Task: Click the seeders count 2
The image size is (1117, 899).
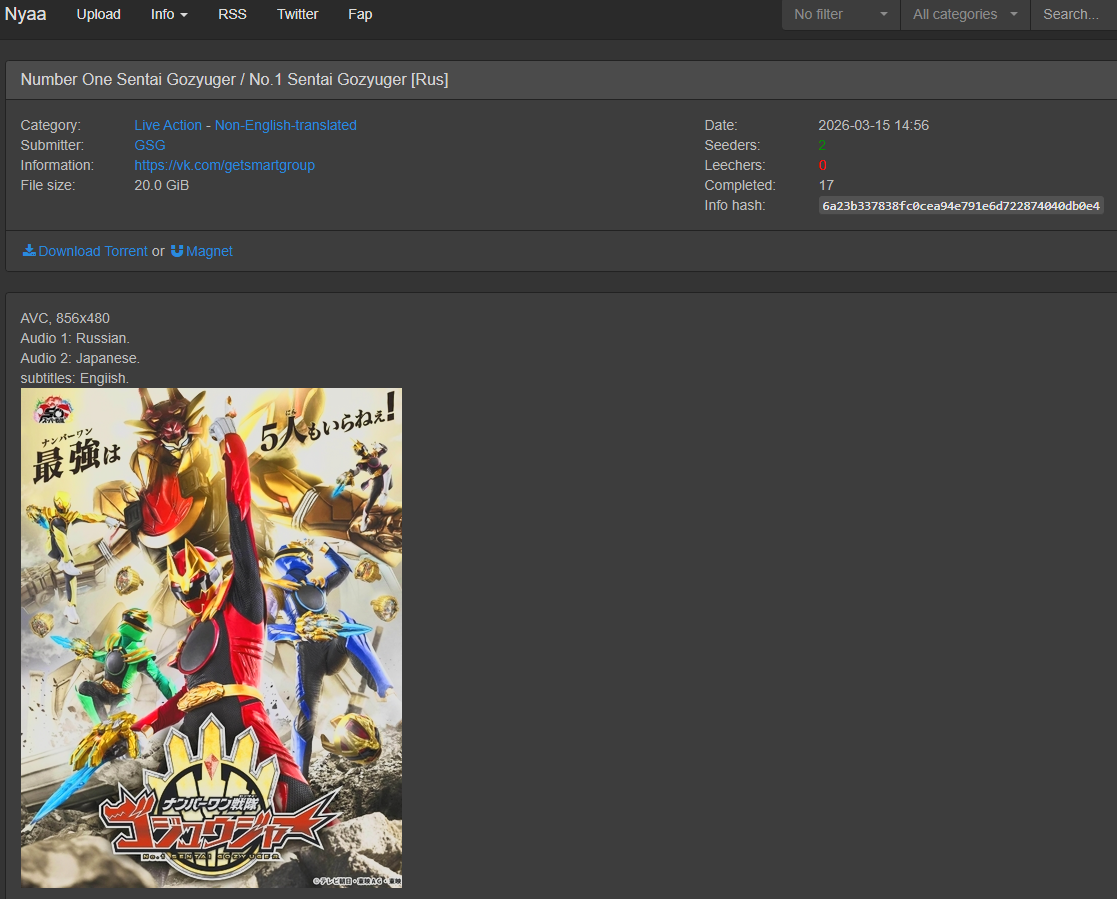Action: point(822,145)
